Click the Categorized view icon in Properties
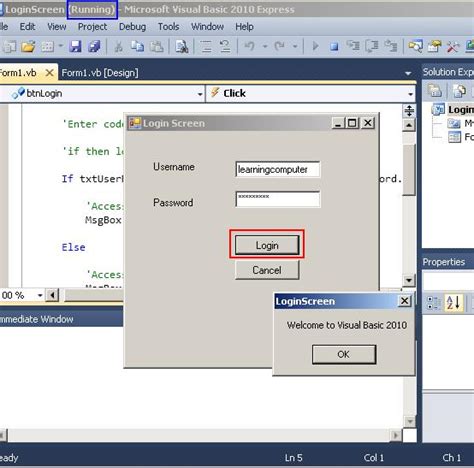The width and height of the screenshot is (474, 468). pyautogui.click(x=434, y=303)
